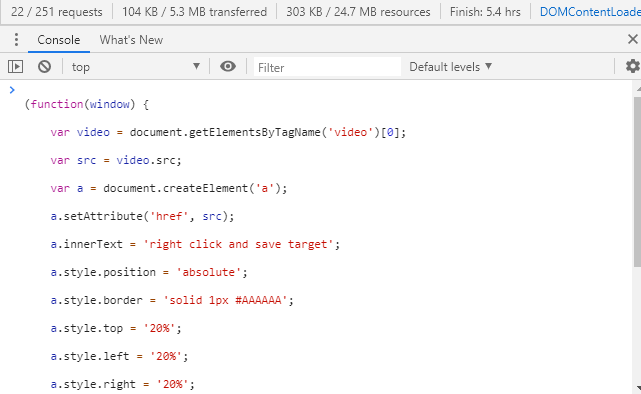Viewport: 641px width, 394px height.
Task: Click scrollbar down arrow in console
Action: tap(638, 388)
